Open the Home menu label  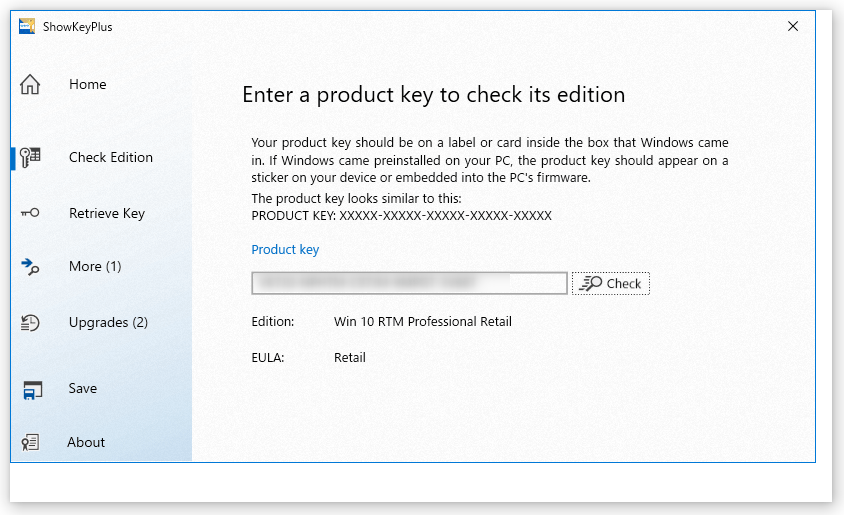point(88,84)
